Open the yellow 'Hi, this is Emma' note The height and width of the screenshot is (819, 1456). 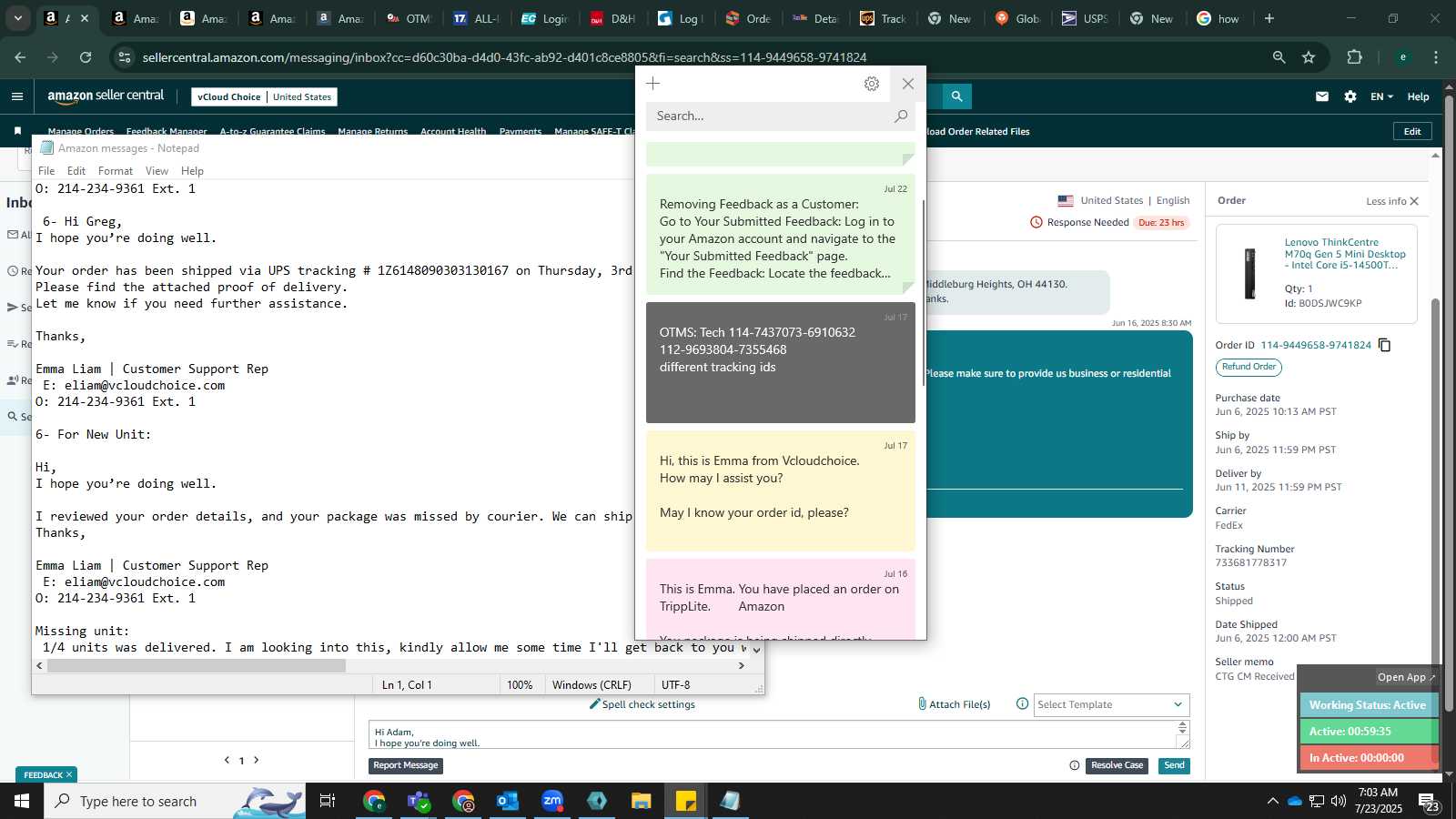[781, 490]
